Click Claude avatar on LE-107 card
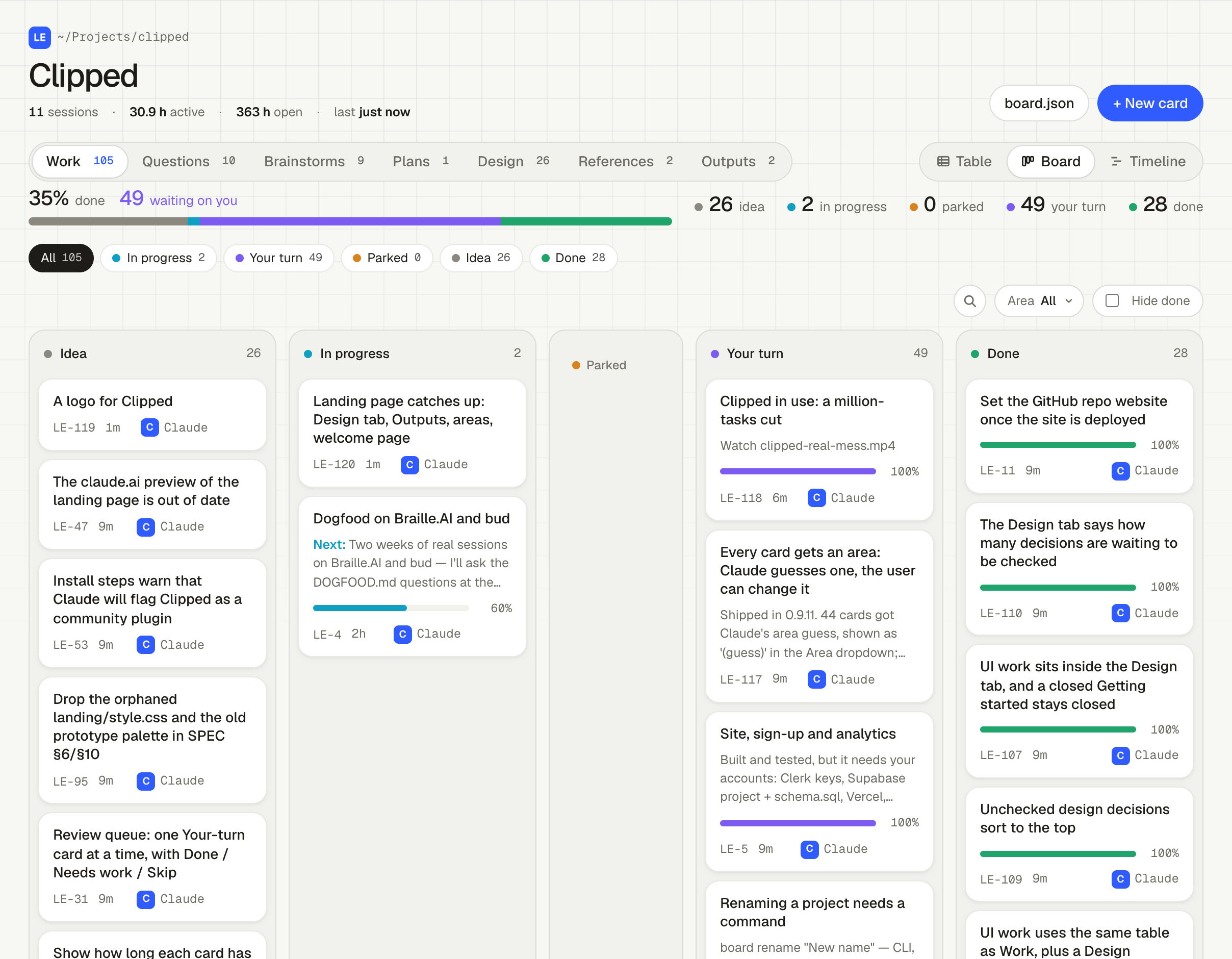This screenshot has height=959, width=1232. (1120, 755)
